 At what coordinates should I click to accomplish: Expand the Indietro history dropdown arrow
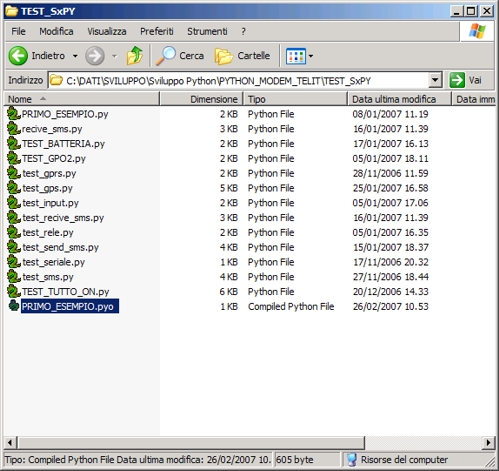tap(75, 56)
